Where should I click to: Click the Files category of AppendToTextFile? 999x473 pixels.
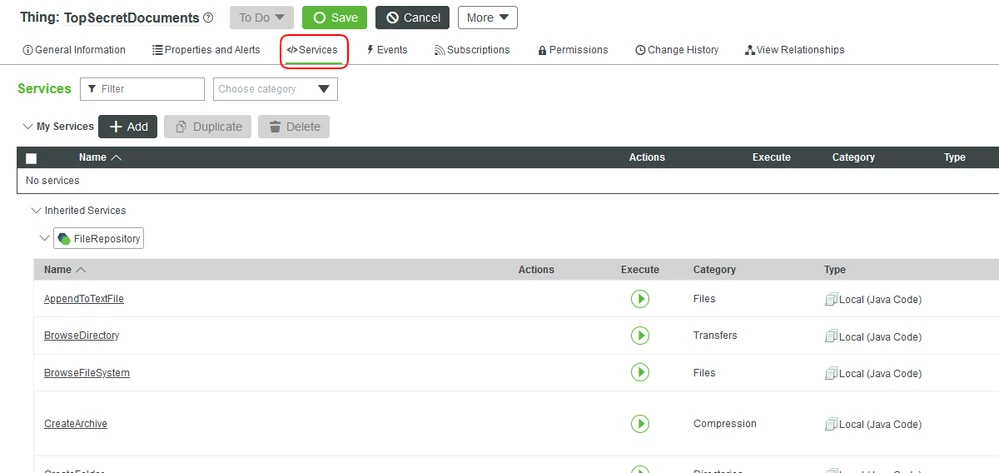pos(704,298)
